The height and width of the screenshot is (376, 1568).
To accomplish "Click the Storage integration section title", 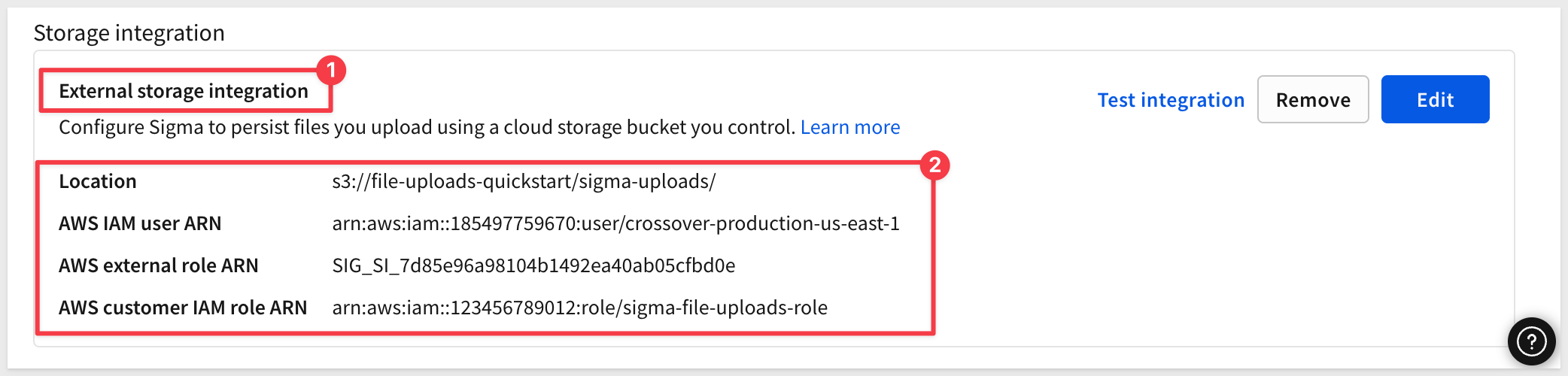I will 129,33.
